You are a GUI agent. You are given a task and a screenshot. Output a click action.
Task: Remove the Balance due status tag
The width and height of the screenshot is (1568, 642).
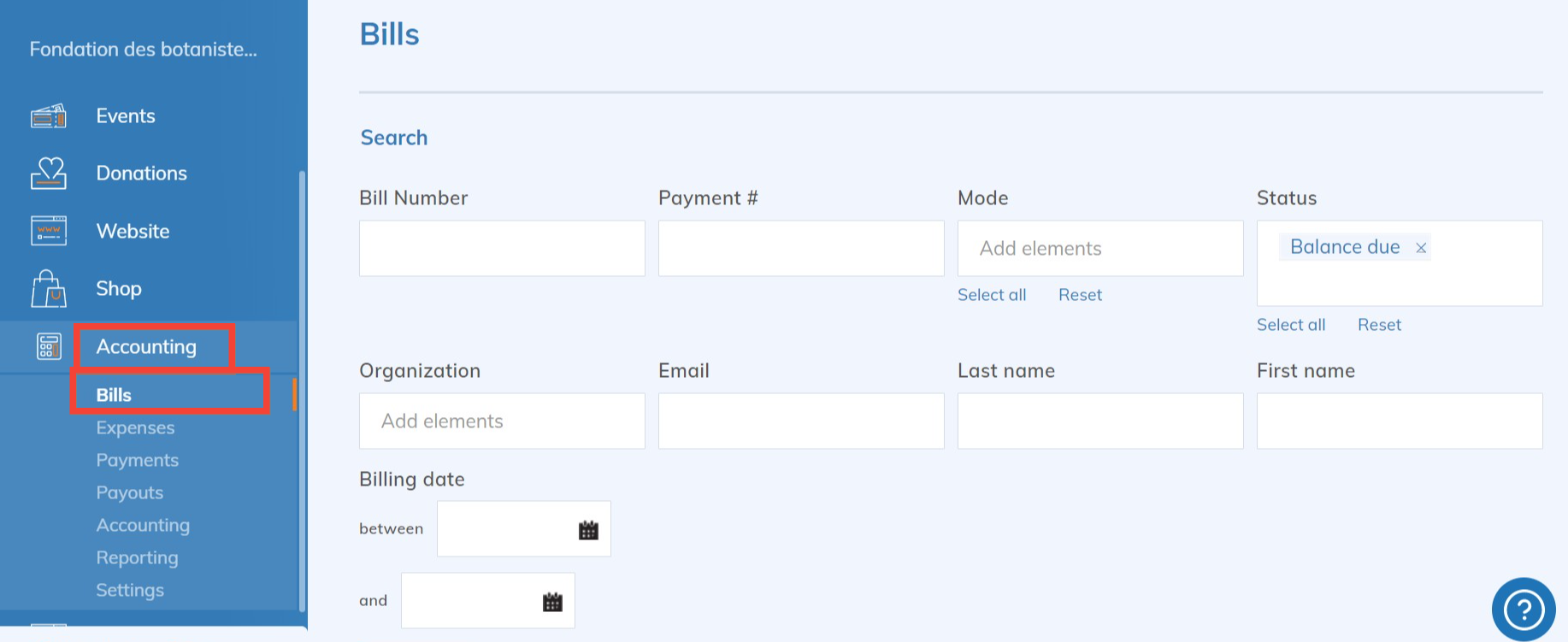[x=1421, y=248]
